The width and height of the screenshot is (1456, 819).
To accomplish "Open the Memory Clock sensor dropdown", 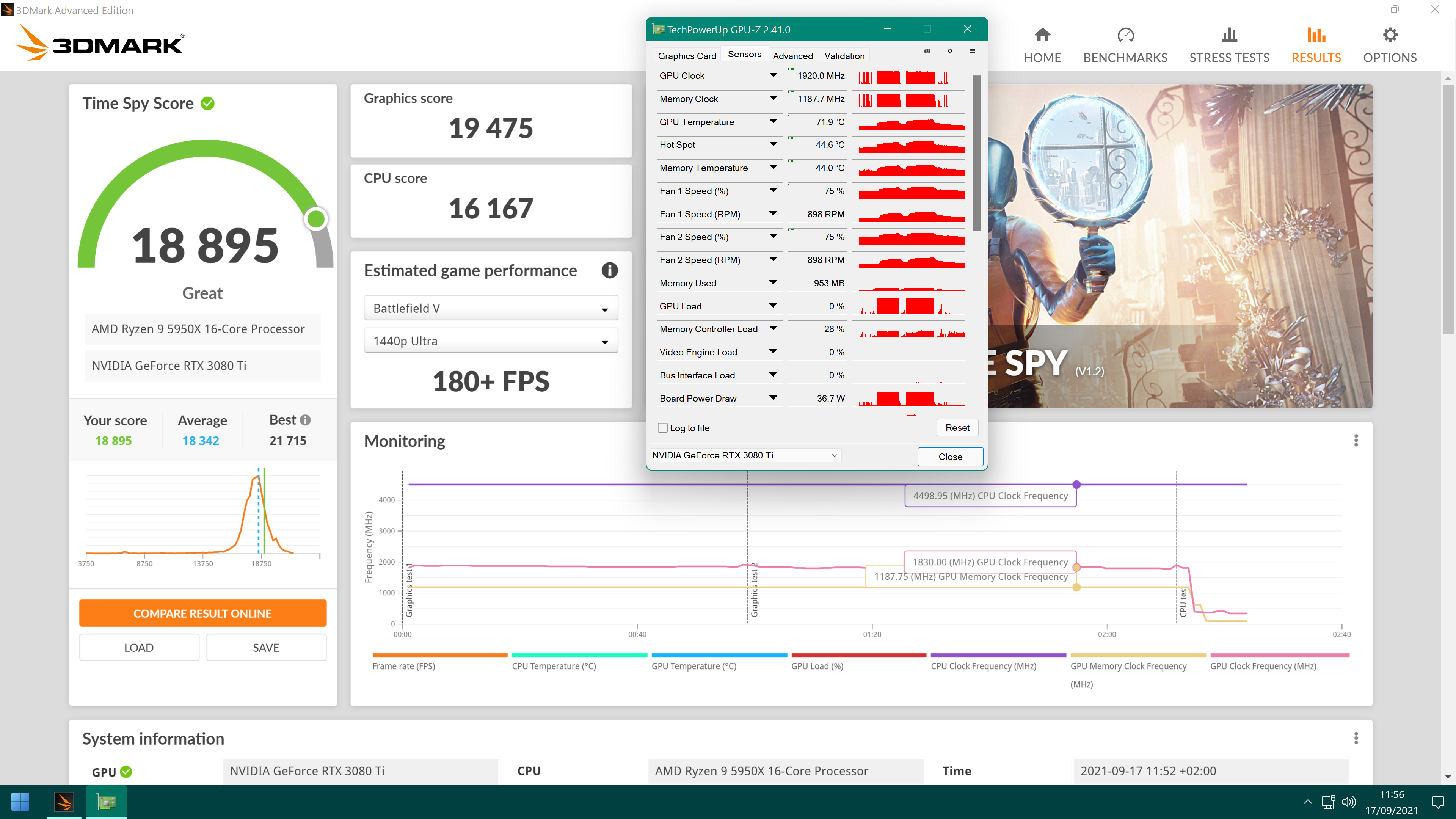I will pos(773,98).
